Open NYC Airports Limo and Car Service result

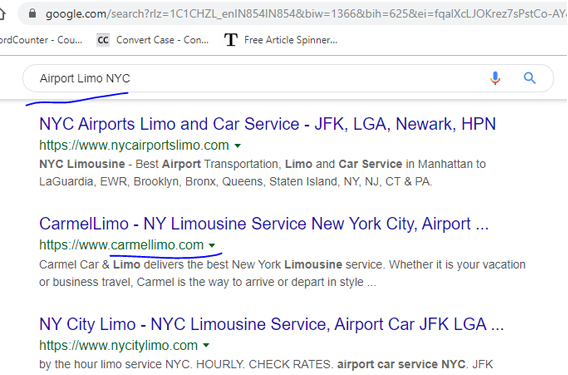267,124
